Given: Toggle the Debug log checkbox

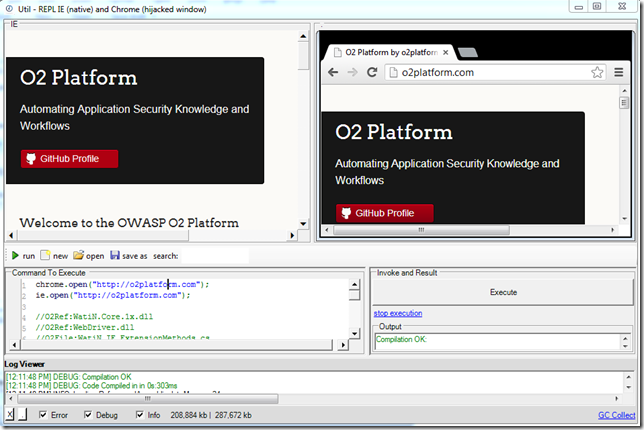Looking at the screenshot, I should (88, 414).
